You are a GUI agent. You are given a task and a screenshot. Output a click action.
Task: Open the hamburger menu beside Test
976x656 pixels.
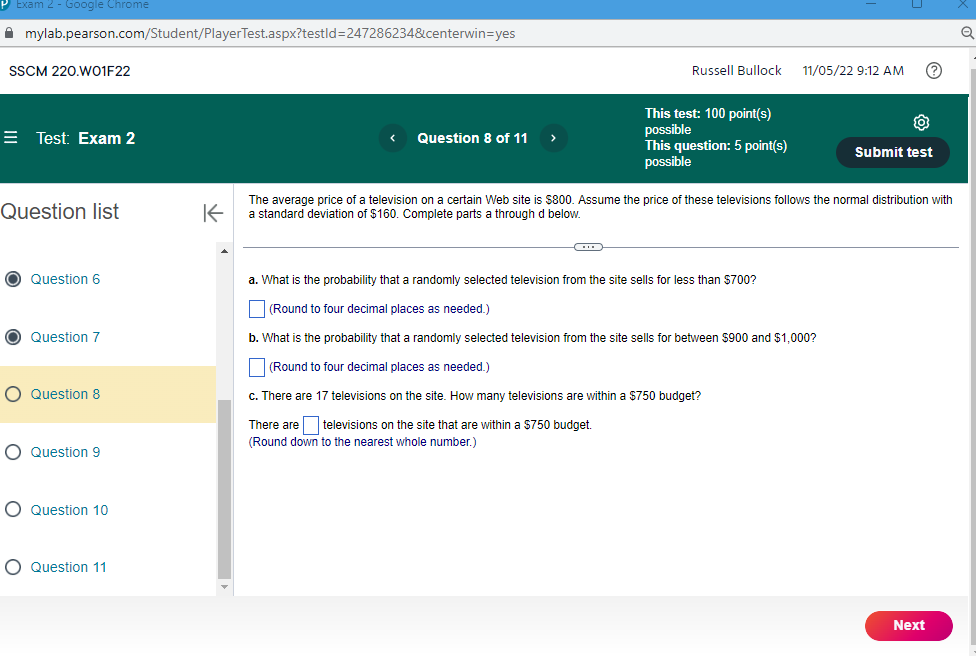(11, 138)
